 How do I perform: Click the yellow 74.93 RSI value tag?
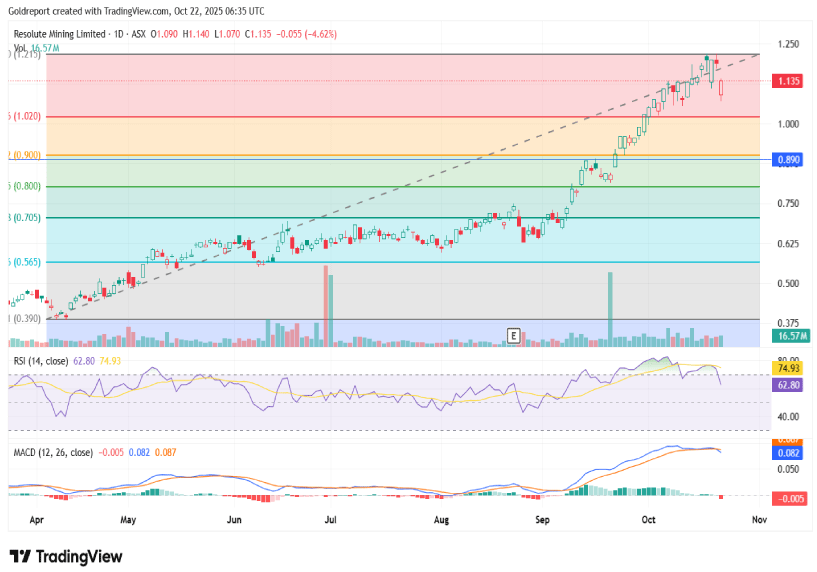pos(788,368)
